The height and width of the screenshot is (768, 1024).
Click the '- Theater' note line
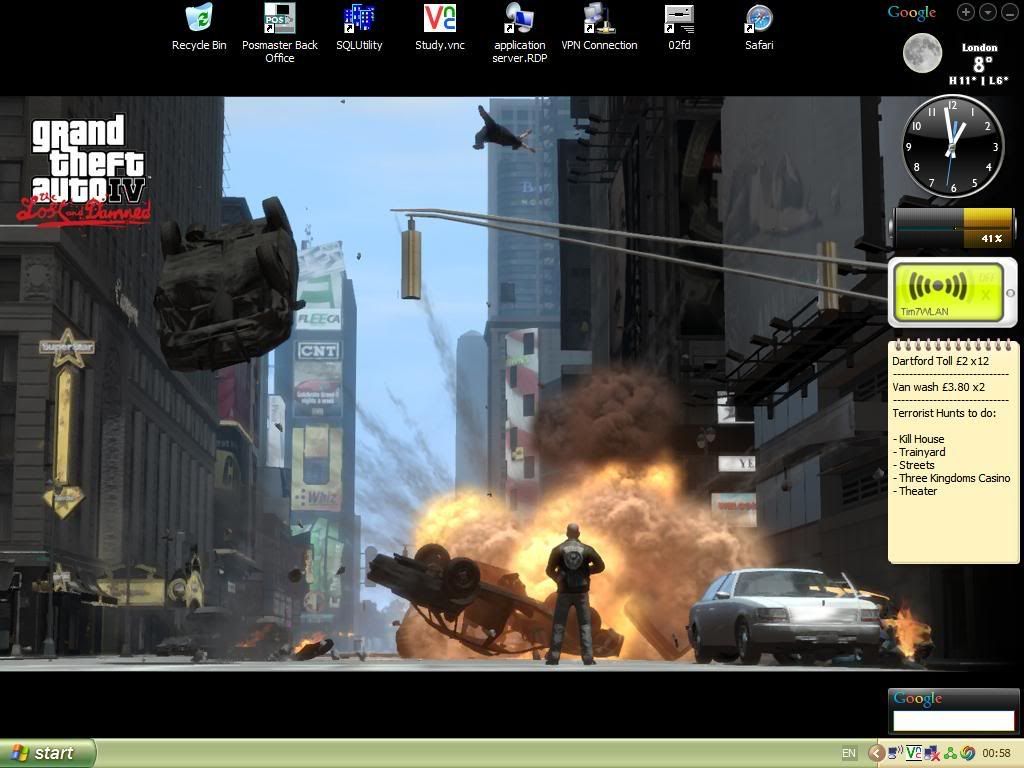tap(915, 491)
